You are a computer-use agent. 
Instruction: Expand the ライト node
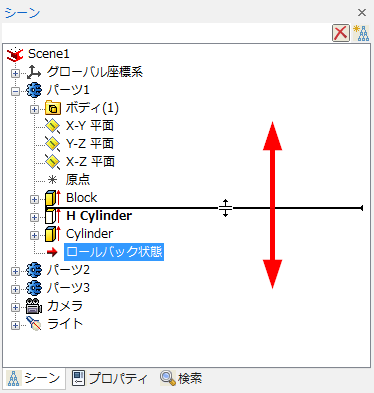(x=15, y=325)
